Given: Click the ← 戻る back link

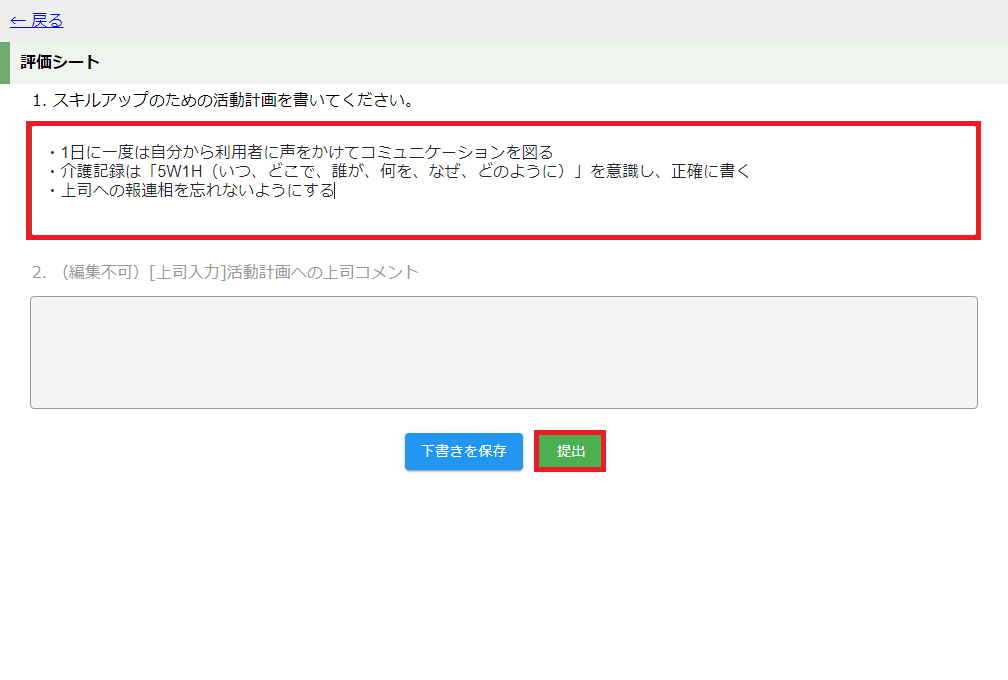Looking at the screenshot, I should [37, 21].
